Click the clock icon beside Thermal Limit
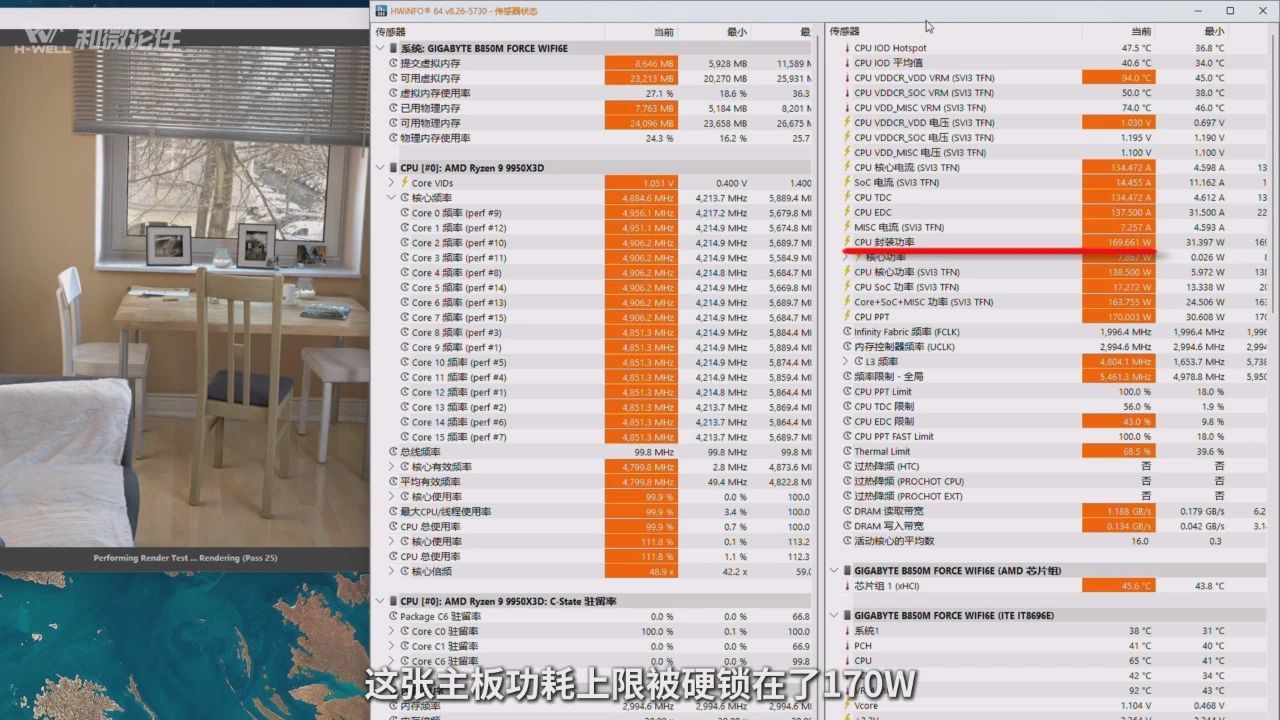This screenshot has width=1280, height=720. click(x=847, y=452)
